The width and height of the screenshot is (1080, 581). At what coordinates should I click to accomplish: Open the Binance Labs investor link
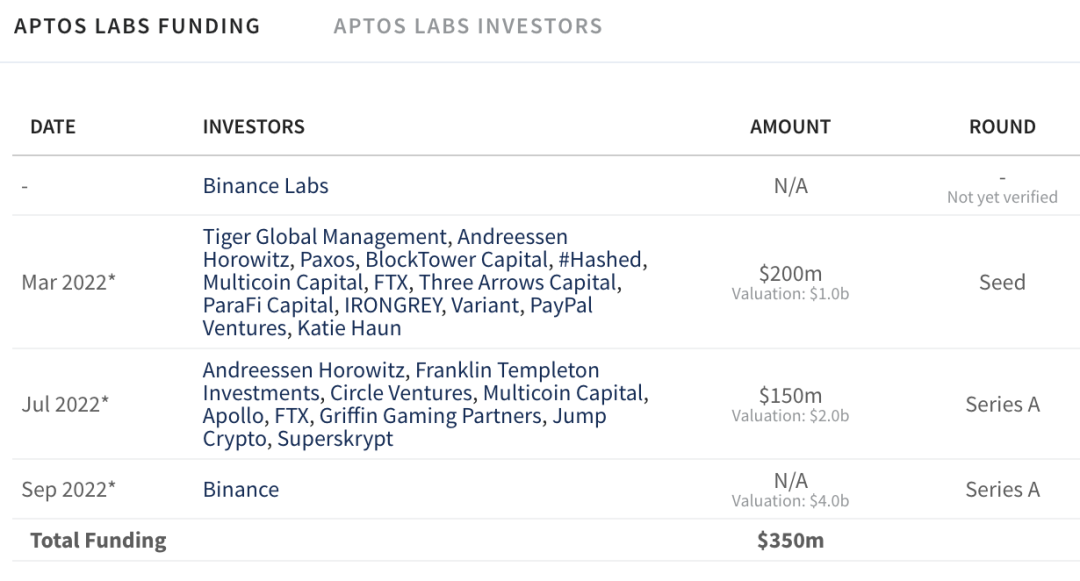click(265, 186)
